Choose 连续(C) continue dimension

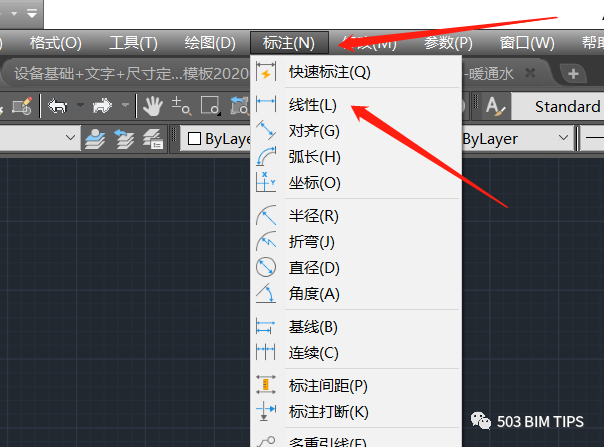tap(356, 353)
